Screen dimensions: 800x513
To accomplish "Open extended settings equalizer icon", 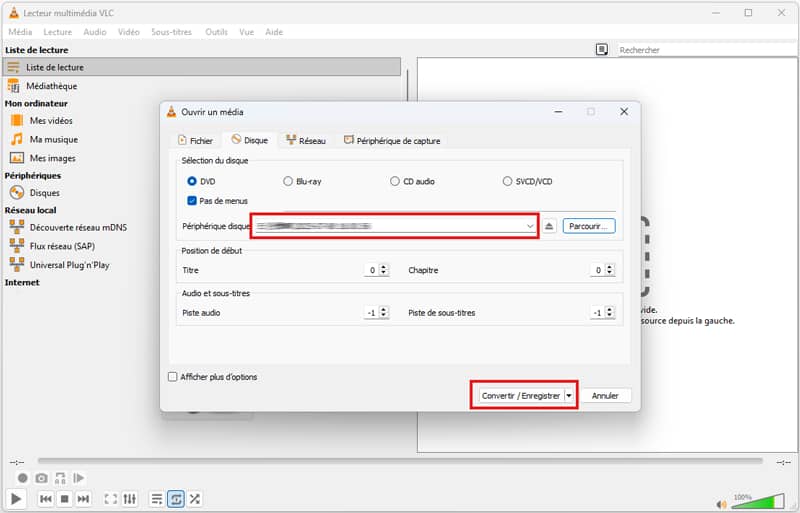I will coord(130,499).
